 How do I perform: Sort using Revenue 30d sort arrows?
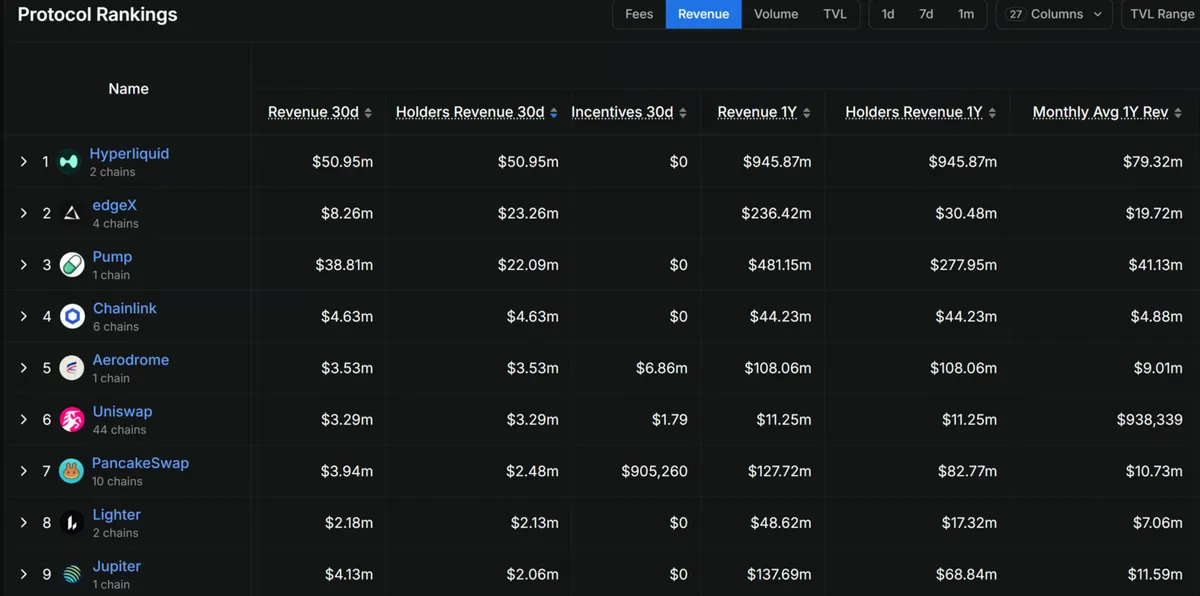(x=368, y=113)
